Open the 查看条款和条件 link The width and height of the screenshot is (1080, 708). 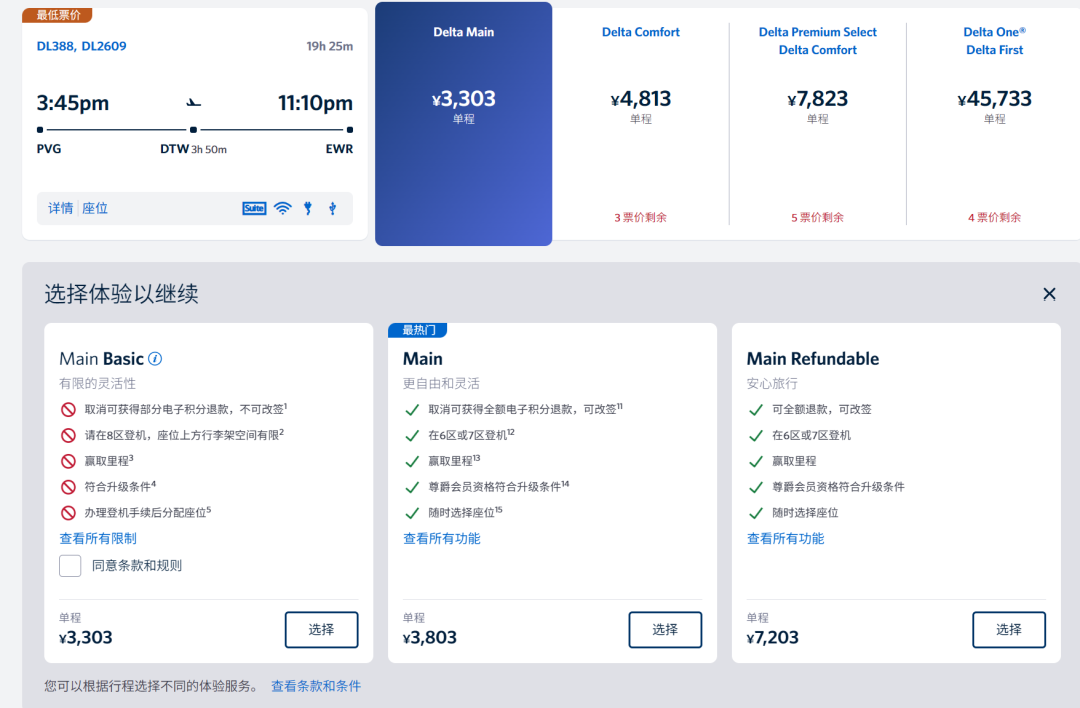[x=315, y=686]
